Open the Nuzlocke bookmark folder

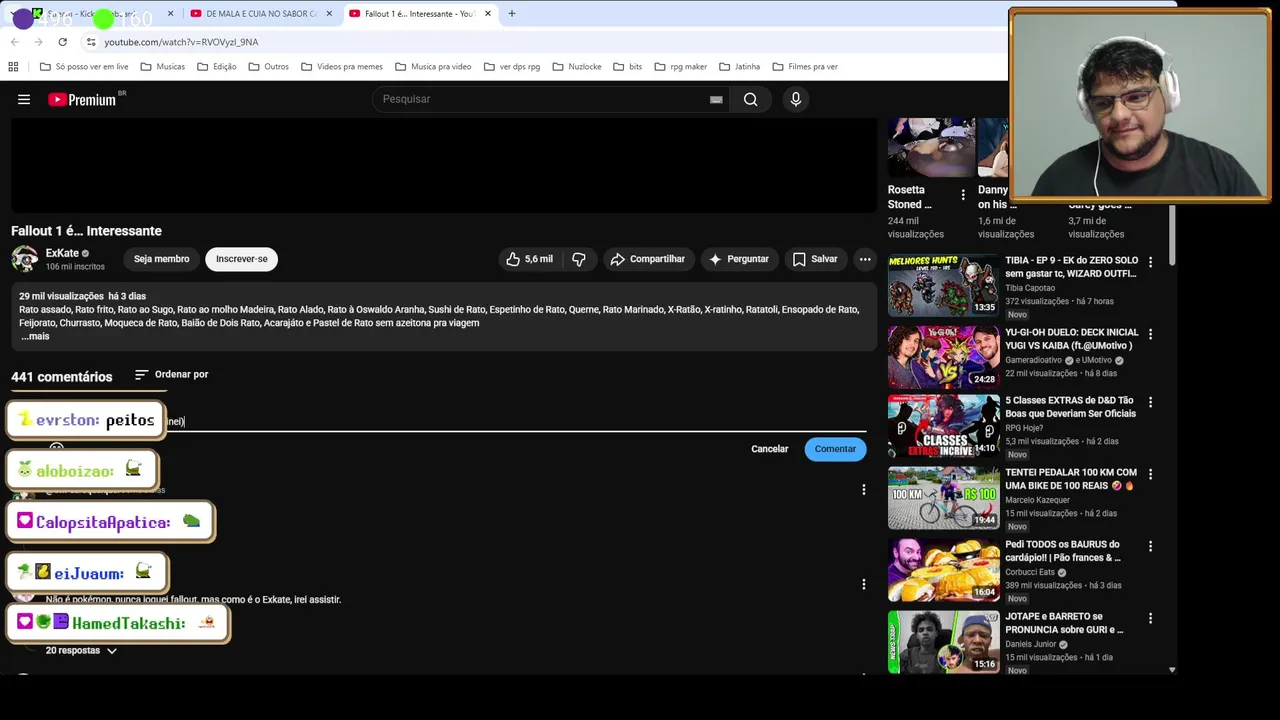[x=576, y=67]
